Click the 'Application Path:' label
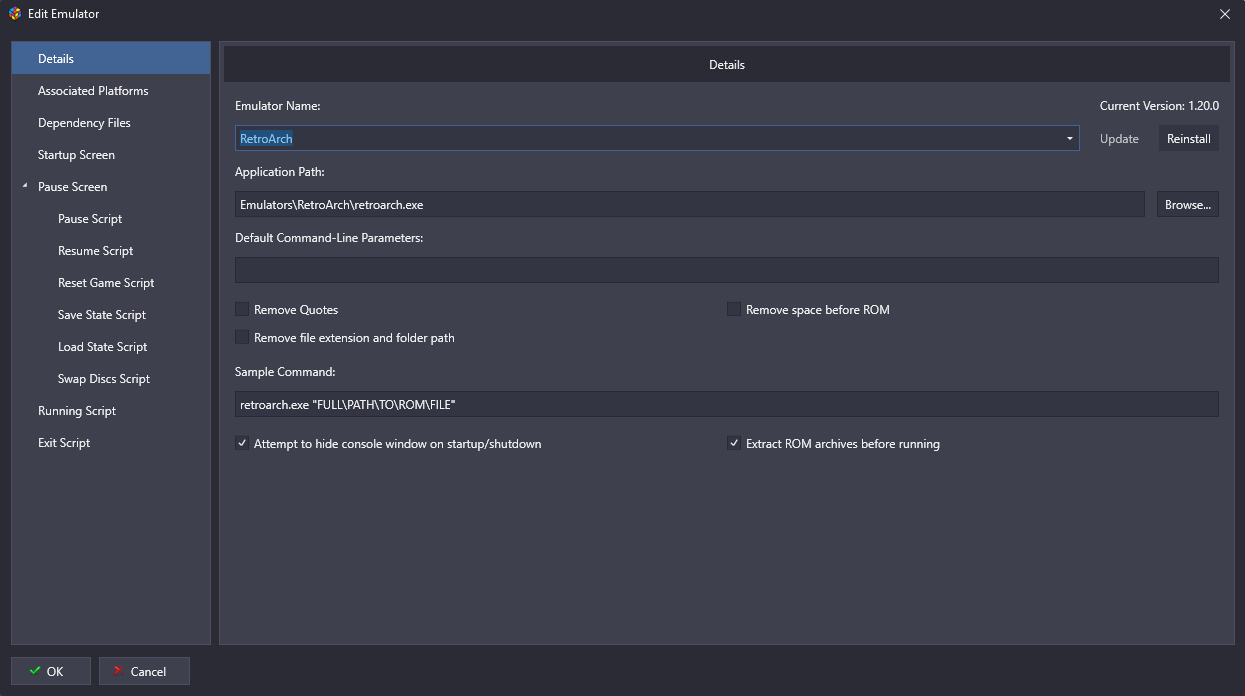This screenshot has width=1245, height=696. (280, 172)
